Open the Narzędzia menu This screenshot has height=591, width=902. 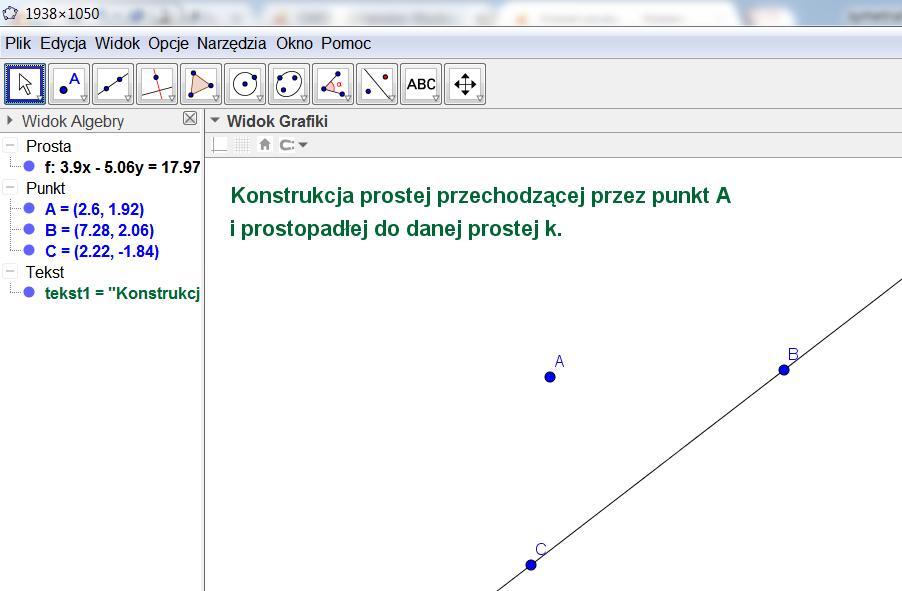pyautogui.click(x=231, y=44)
